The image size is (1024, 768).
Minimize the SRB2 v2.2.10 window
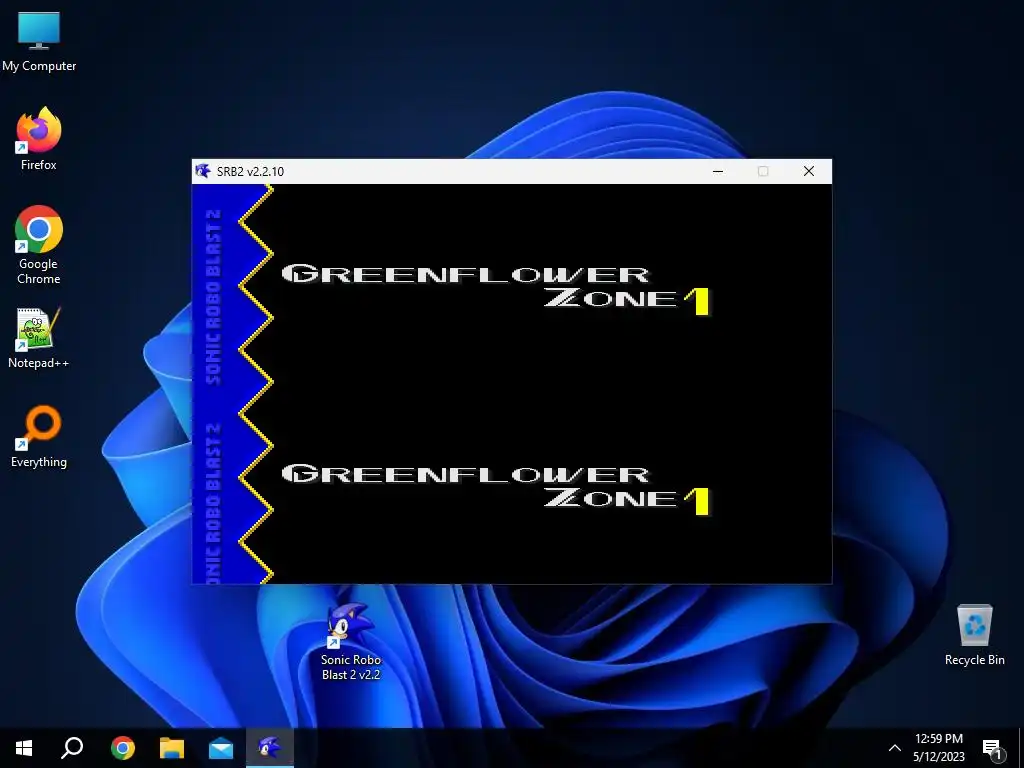click(x=718, y=171)
